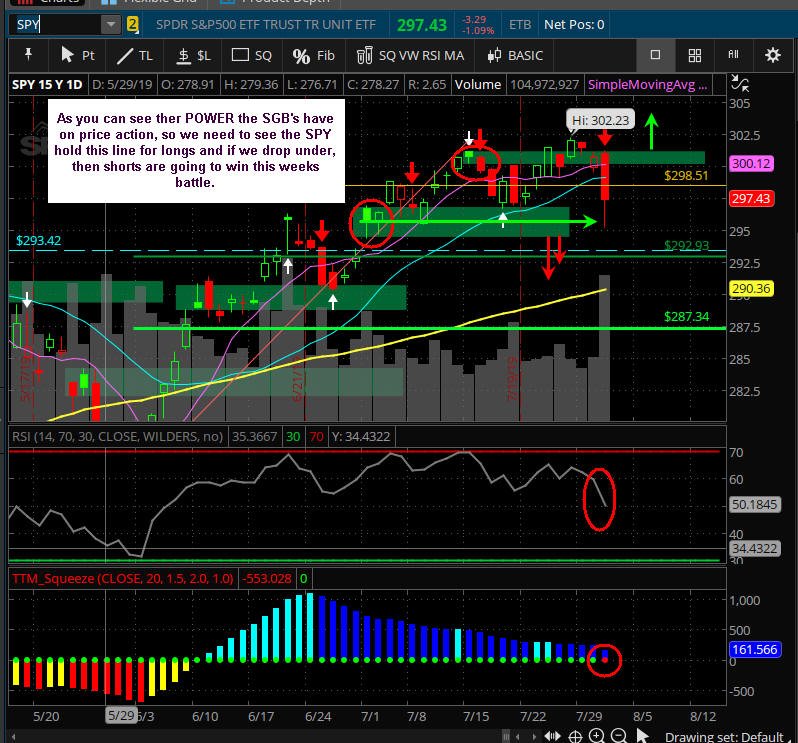Click the zoom in magnifier icon

(596, 735)
